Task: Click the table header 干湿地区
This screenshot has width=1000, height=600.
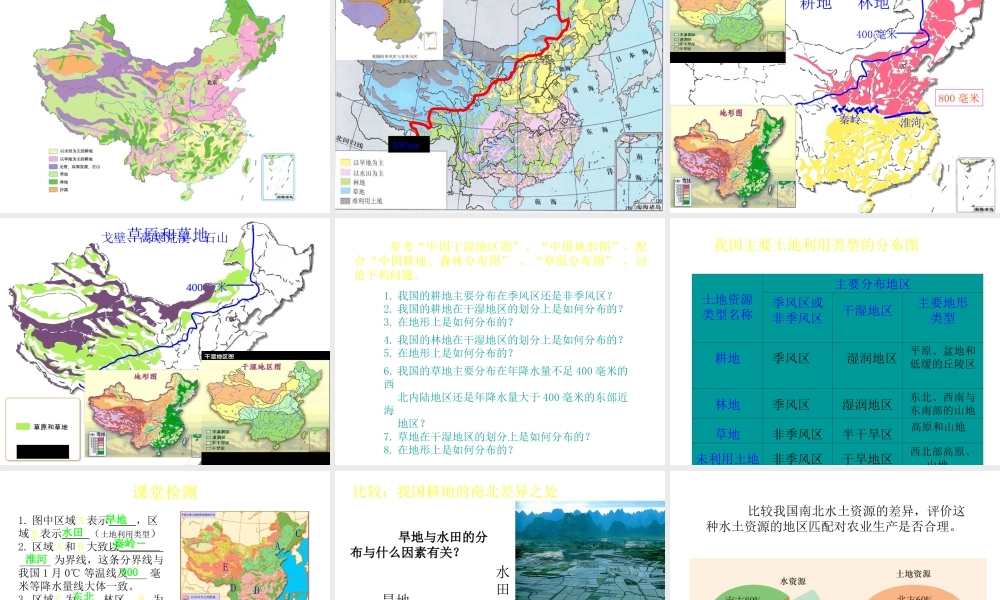Action: (867, 311)
